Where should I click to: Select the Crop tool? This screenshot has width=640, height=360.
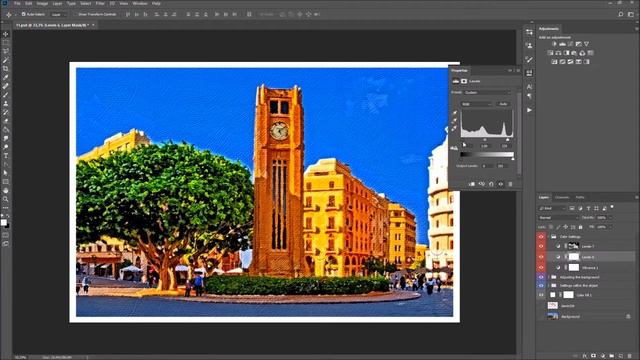tap(6, 69)
